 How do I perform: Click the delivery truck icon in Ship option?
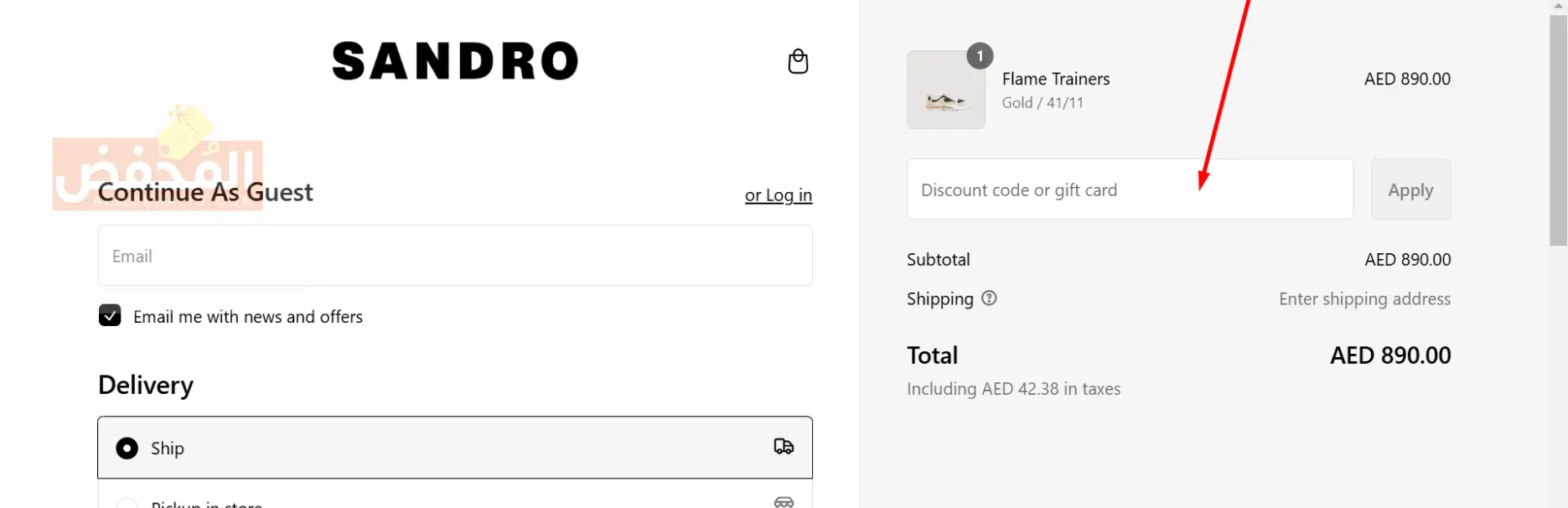pyautogui.click(x=784, y=447)
